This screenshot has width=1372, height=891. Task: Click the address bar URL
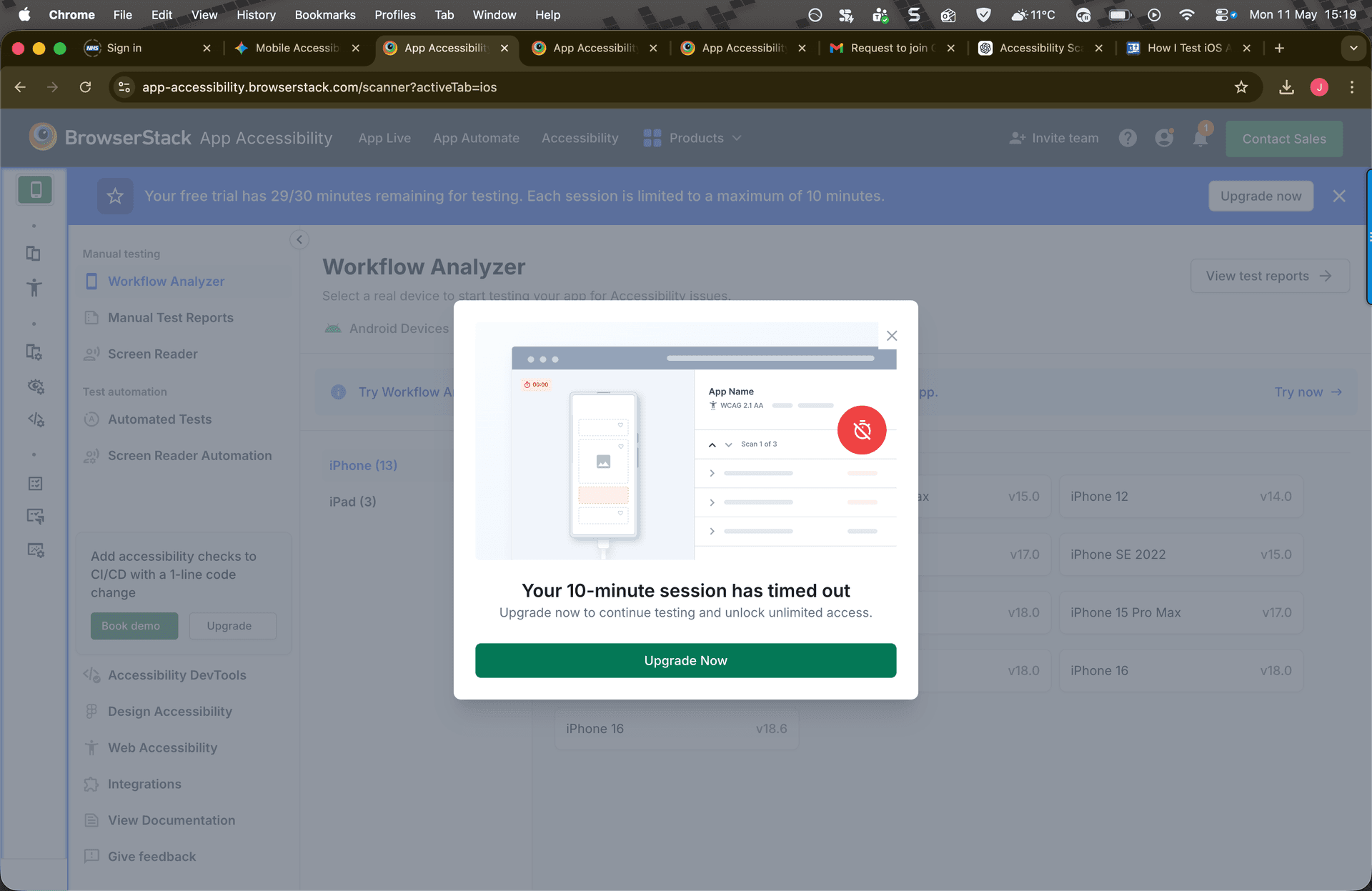319,87
